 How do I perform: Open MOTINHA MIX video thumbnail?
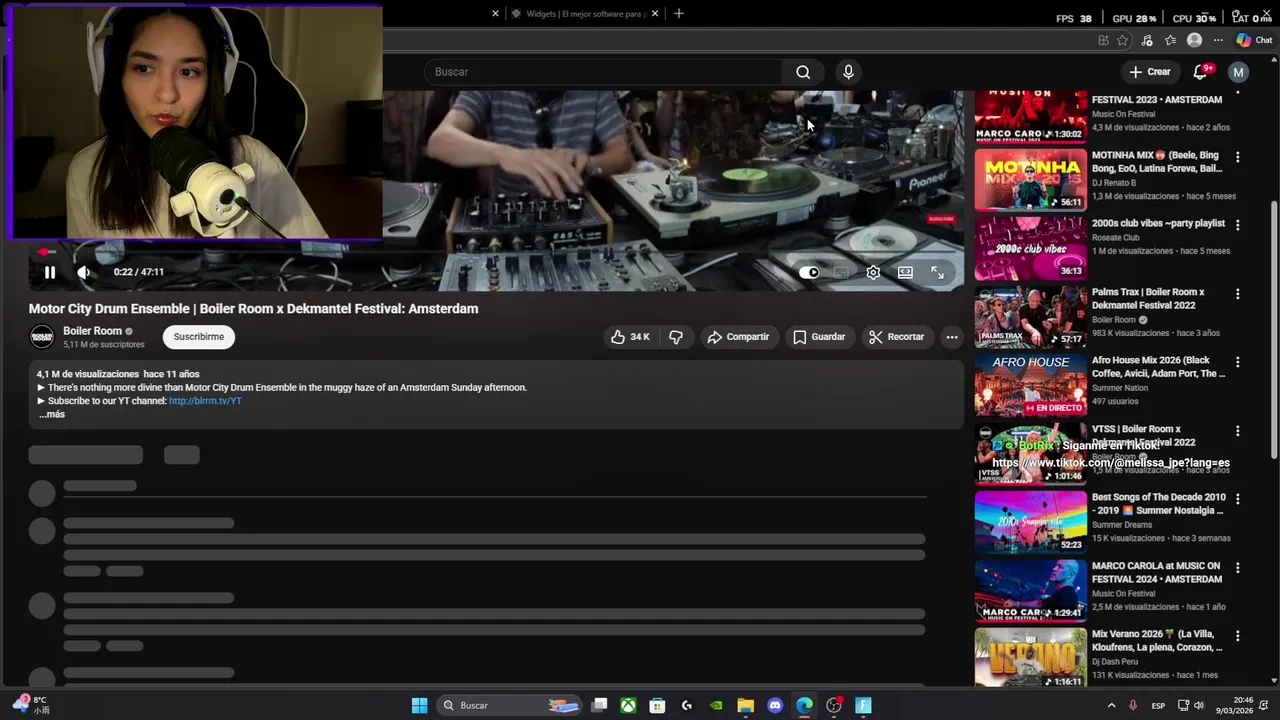tap(1030, 180)
